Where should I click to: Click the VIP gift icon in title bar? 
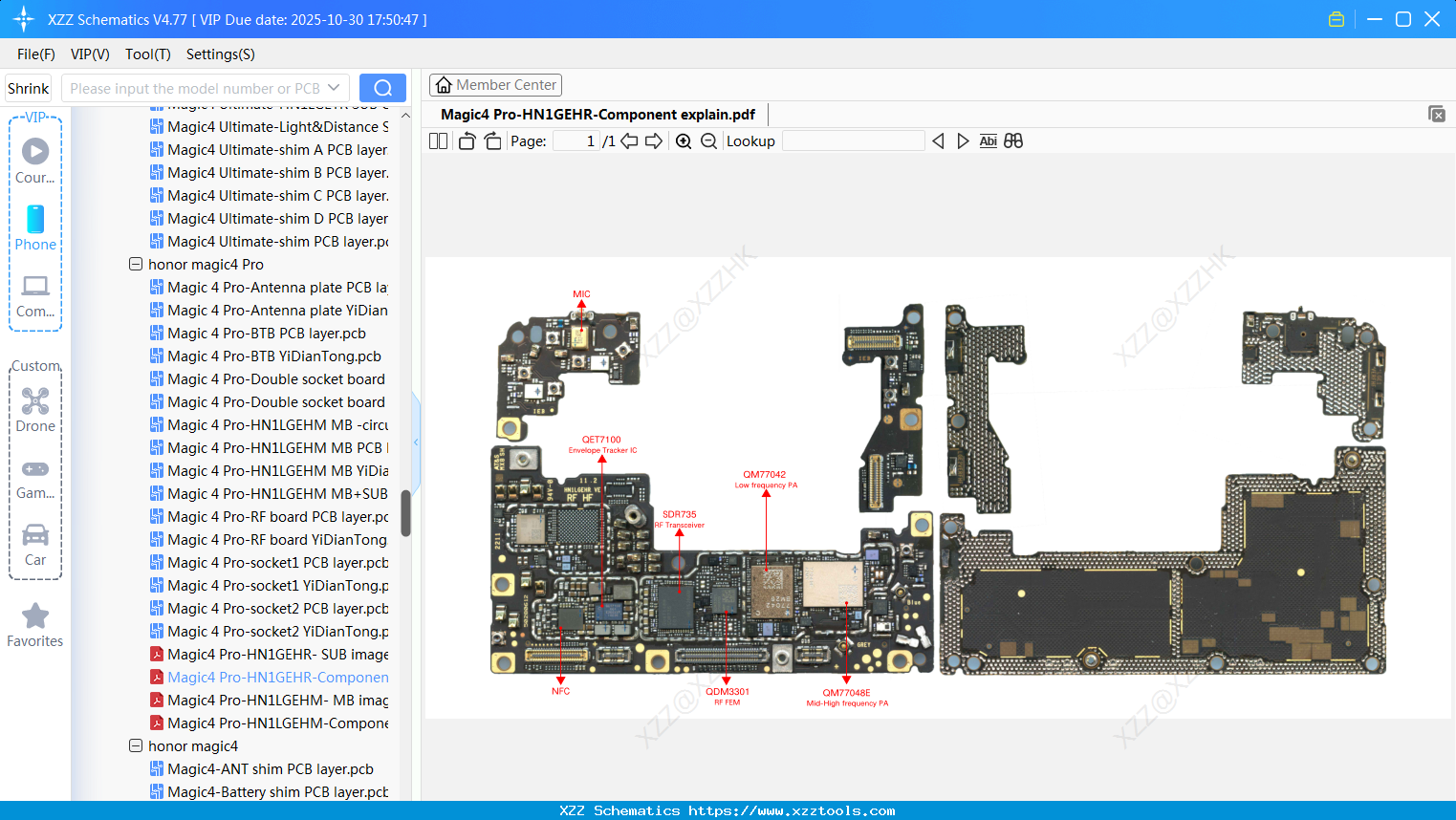(x=1336, y=19)
